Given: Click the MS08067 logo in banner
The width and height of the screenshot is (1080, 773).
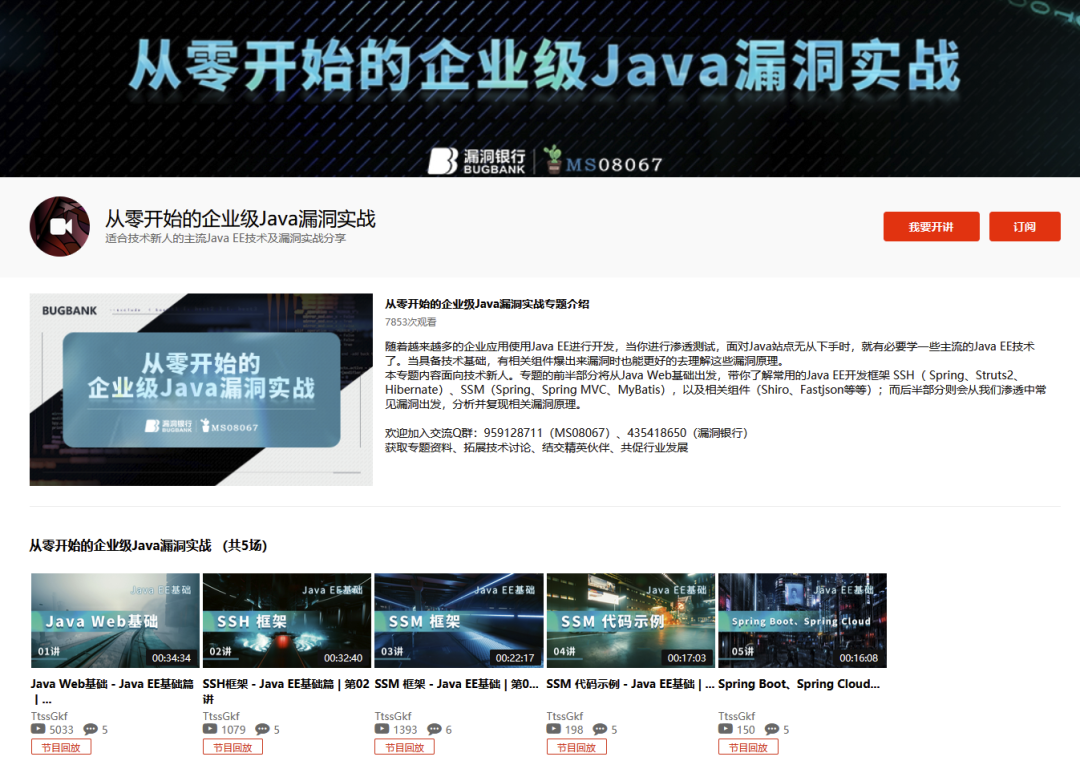Looking at the screenshot, I should point(603,160).
